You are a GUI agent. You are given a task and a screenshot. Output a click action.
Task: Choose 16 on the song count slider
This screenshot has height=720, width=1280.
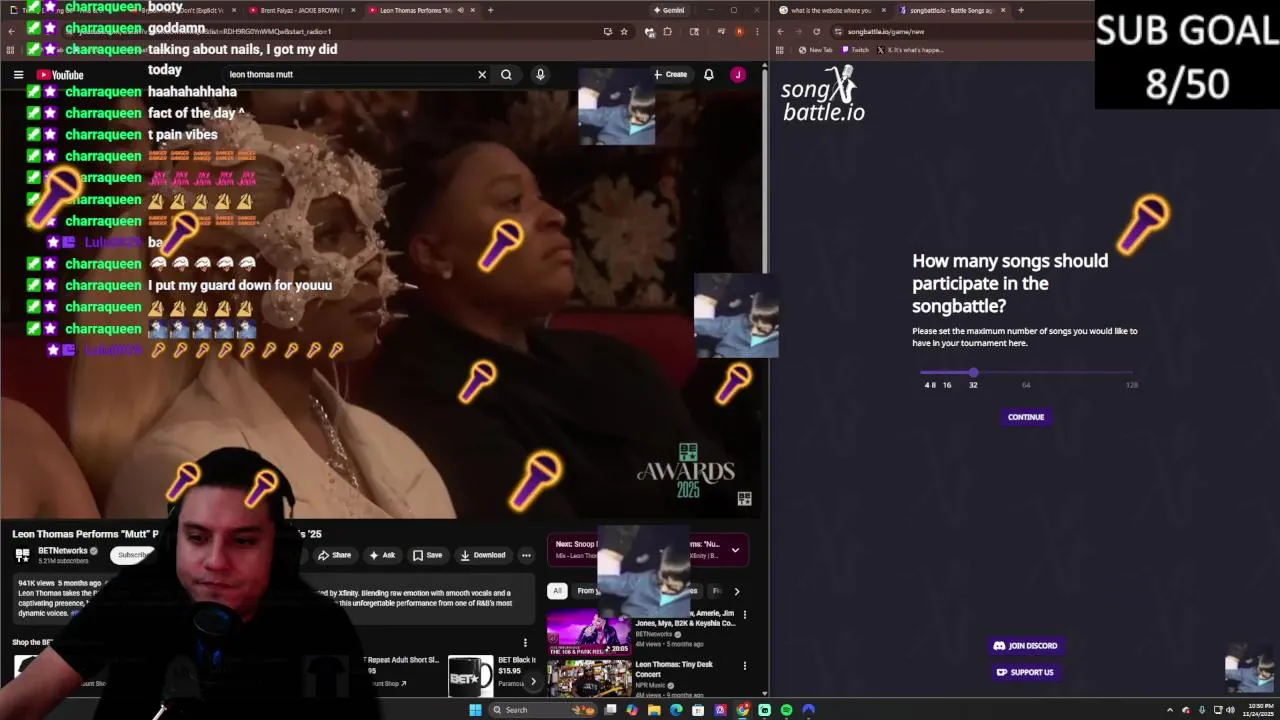pyautogui.click(x=947, y=384)
